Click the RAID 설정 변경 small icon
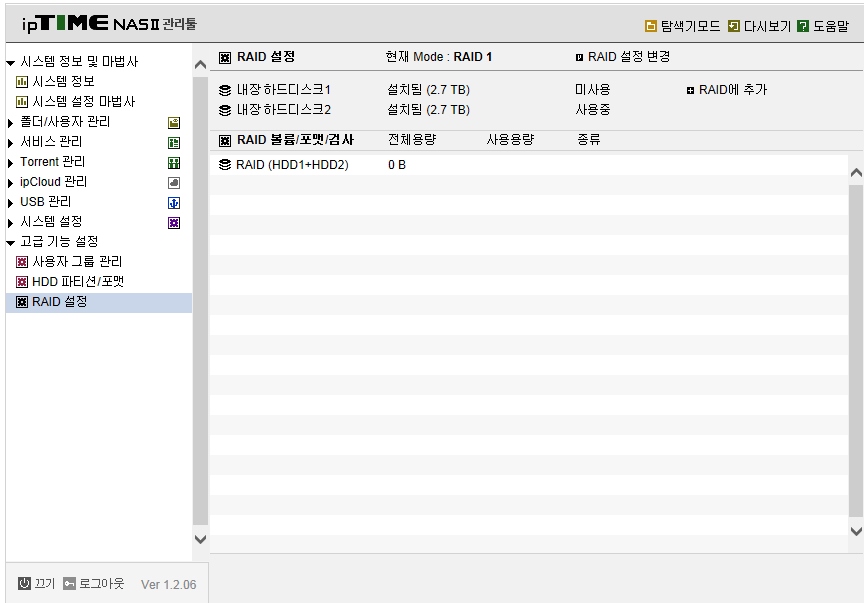Screen dimensions: 864x603 [x=579, y=57]
